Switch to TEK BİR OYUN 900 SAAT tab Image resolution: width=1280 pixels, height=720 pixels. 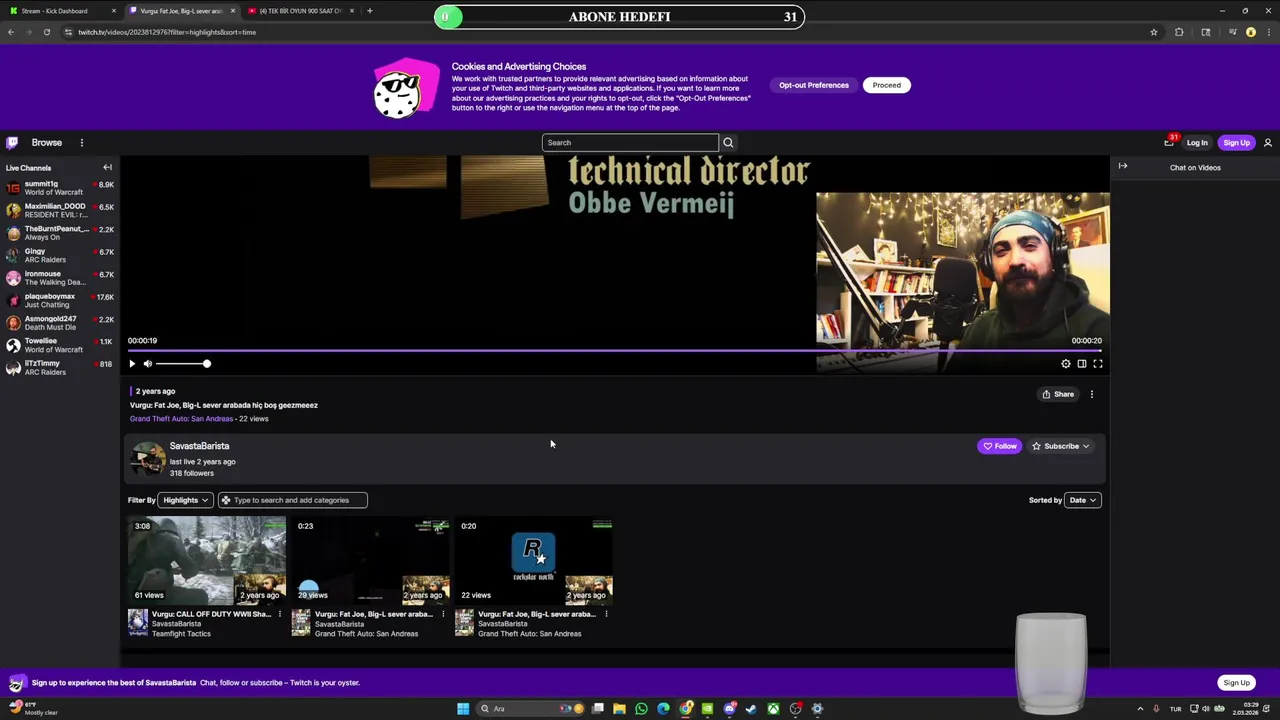click(300, 11)
